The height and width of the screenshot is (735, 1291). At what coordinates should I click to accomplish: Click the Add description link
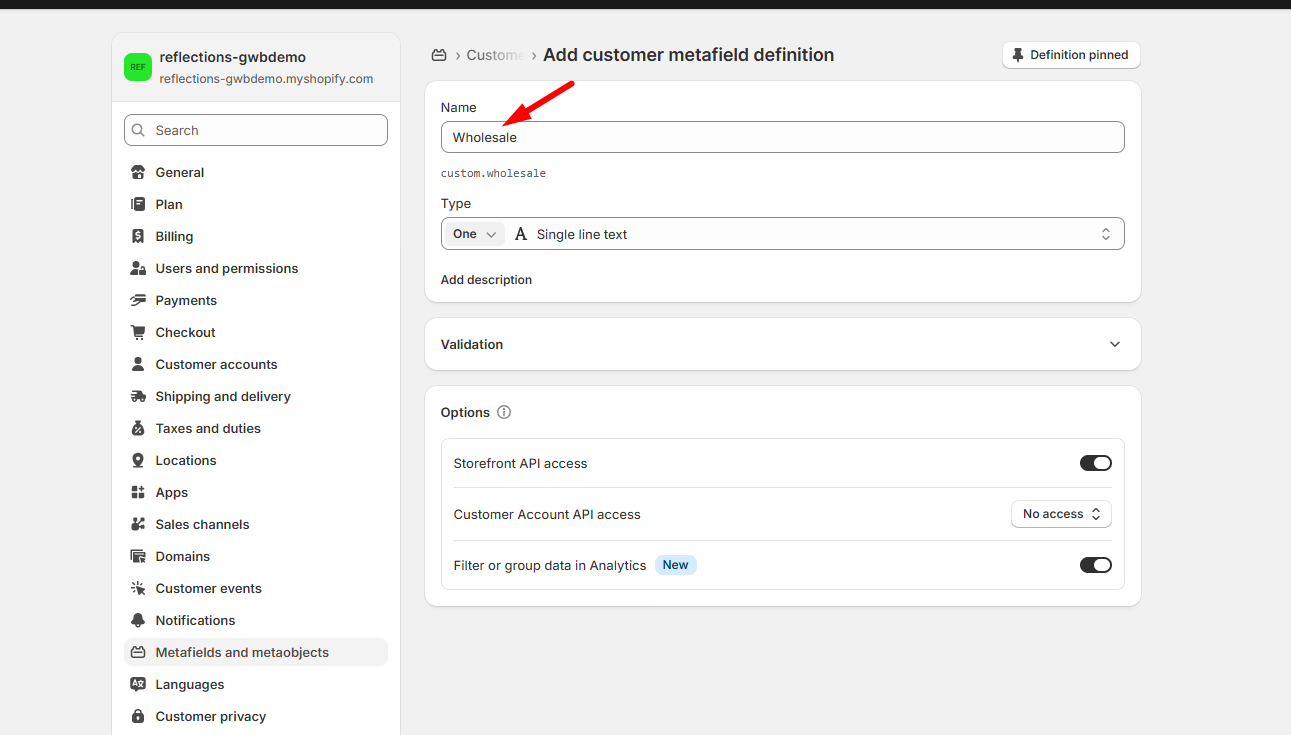(x=486, y=280)
